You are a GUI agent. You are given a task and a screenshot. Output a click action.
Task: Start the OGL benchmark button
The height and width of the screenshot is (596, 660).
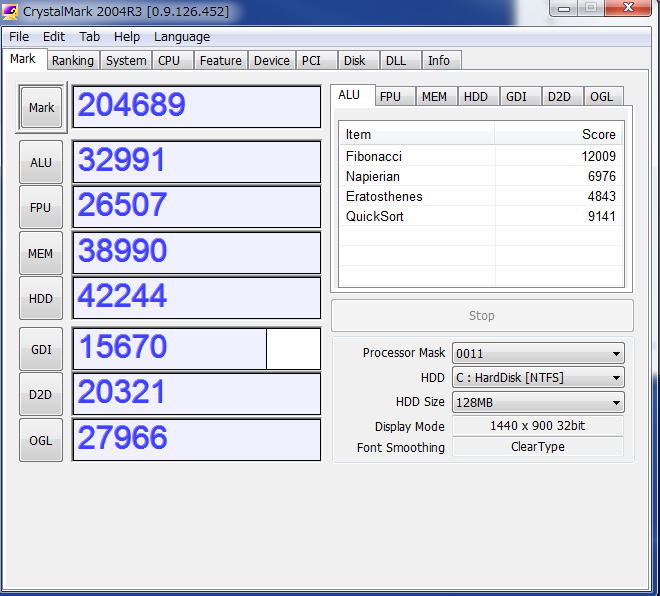point(41,440)
